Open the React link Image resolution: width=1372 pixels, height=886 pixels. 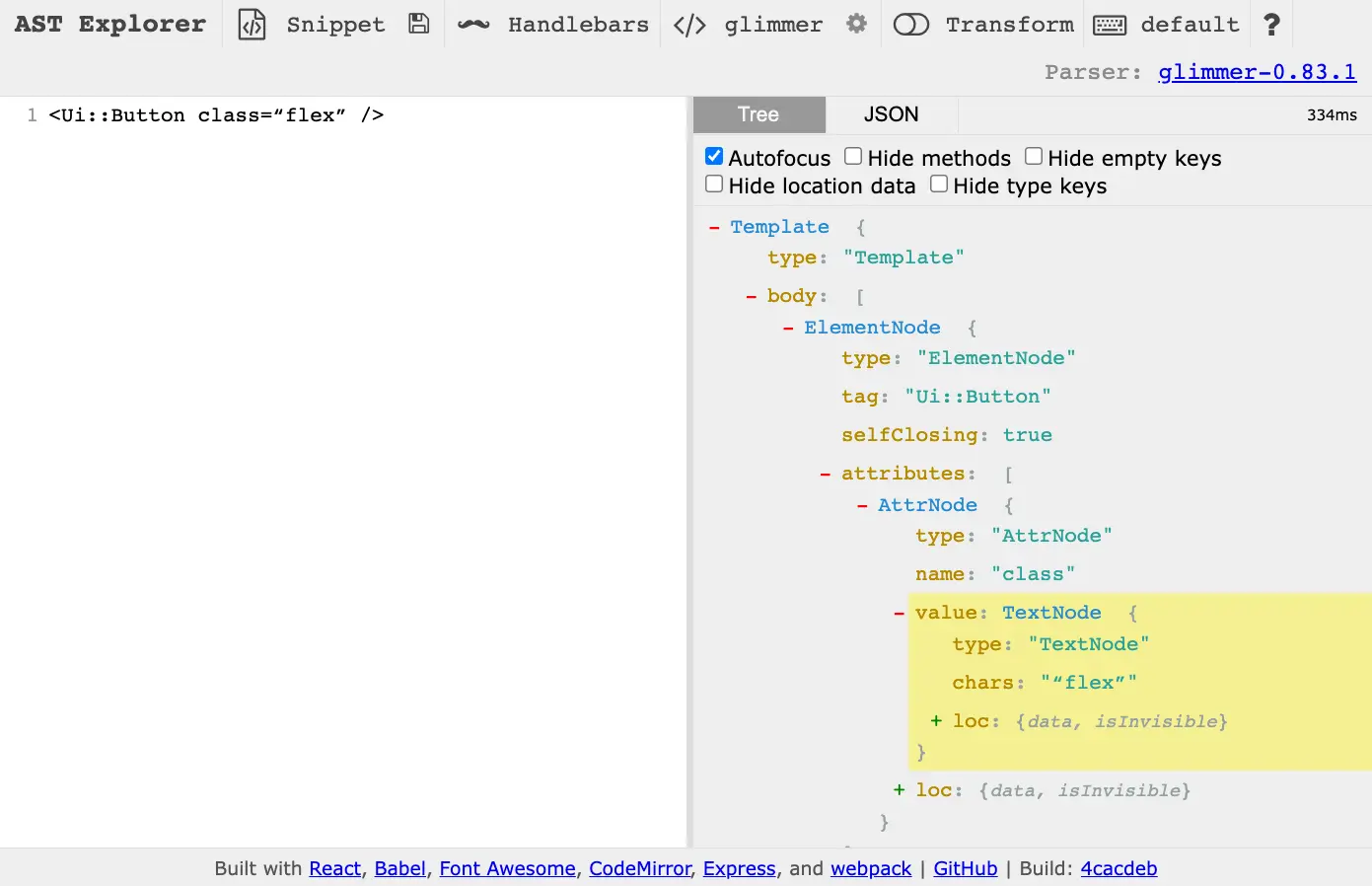tap(335, 868)
